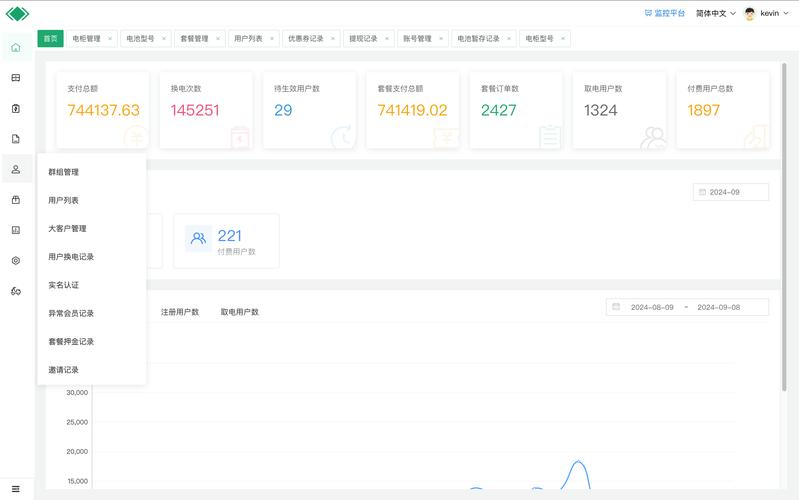Screen dimensions: 799x500
Task: Switch to the 账号管理 tab
Action: coord(417,39)
